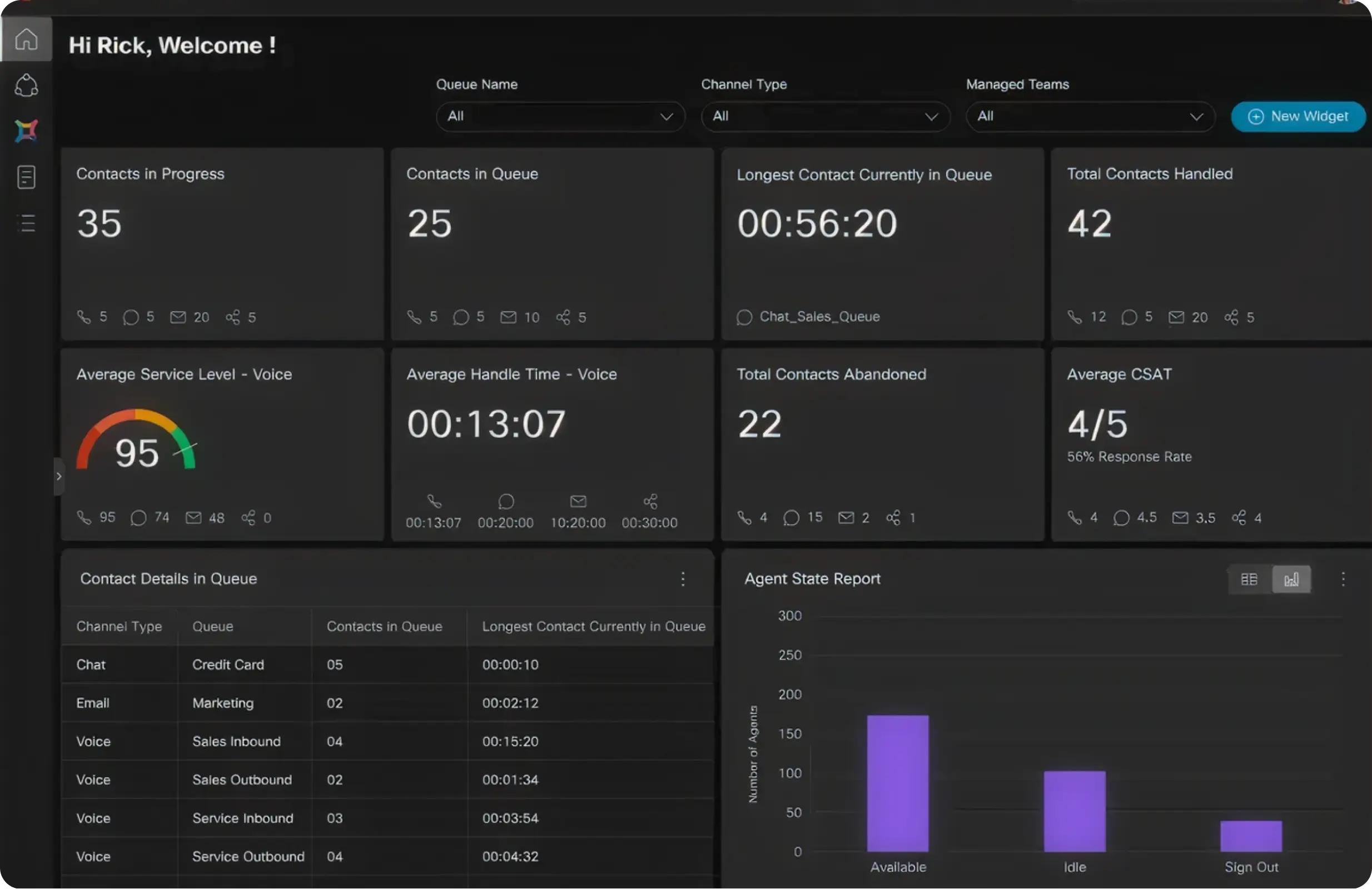Switch Agent State Report to table view

tap(1249, 579)
